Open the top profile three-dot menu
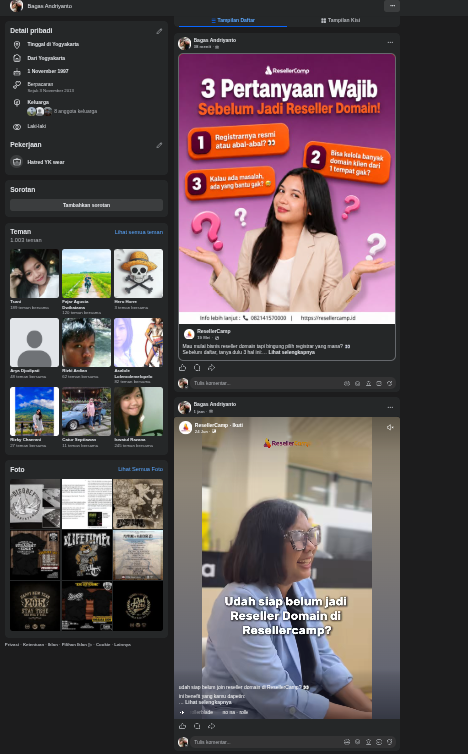468x754 pixels. click(392, 6)
